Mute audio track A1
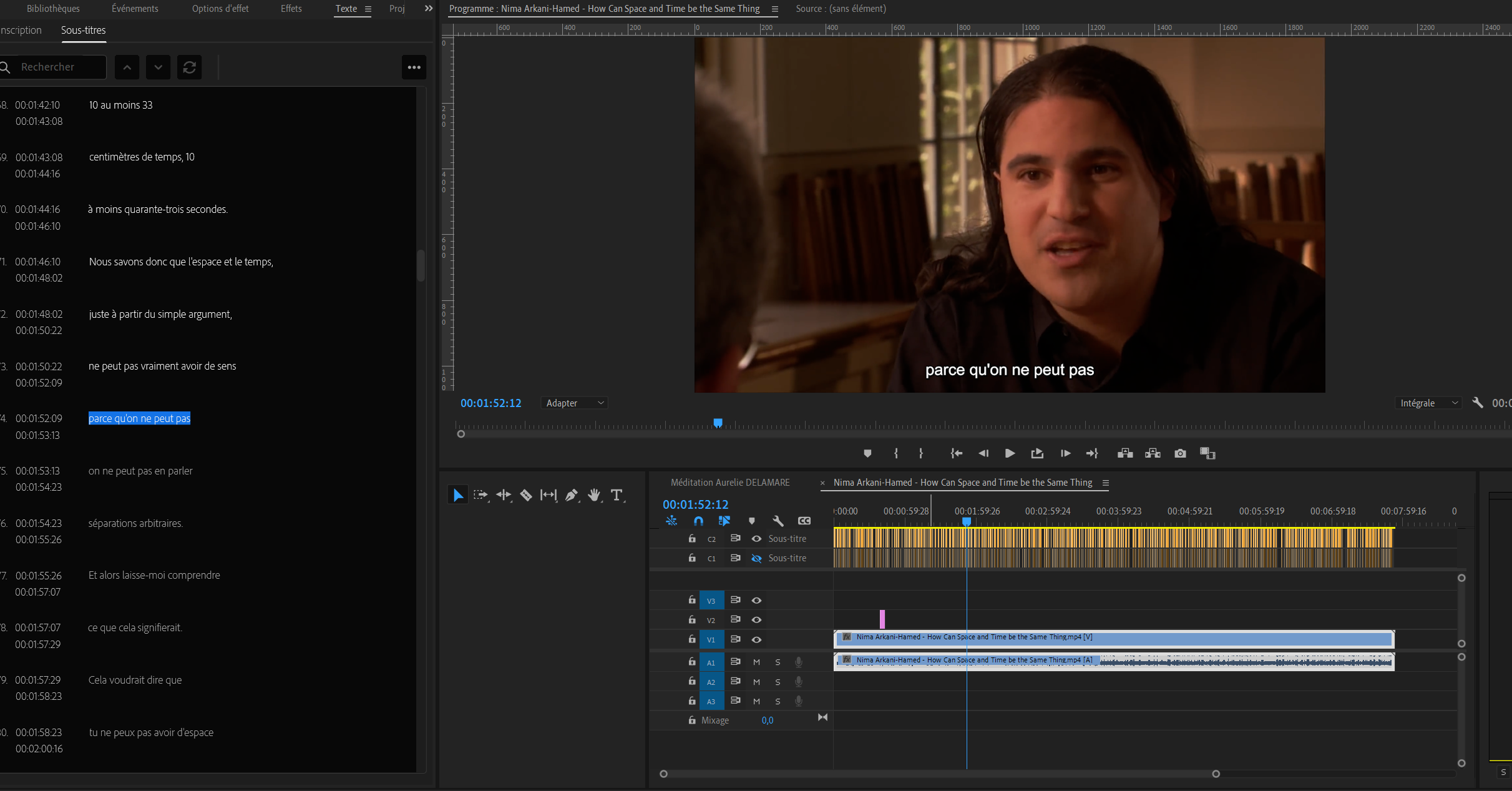This screenshot has height=791, width=1512. pyautogui.click(x=756, y=662)
